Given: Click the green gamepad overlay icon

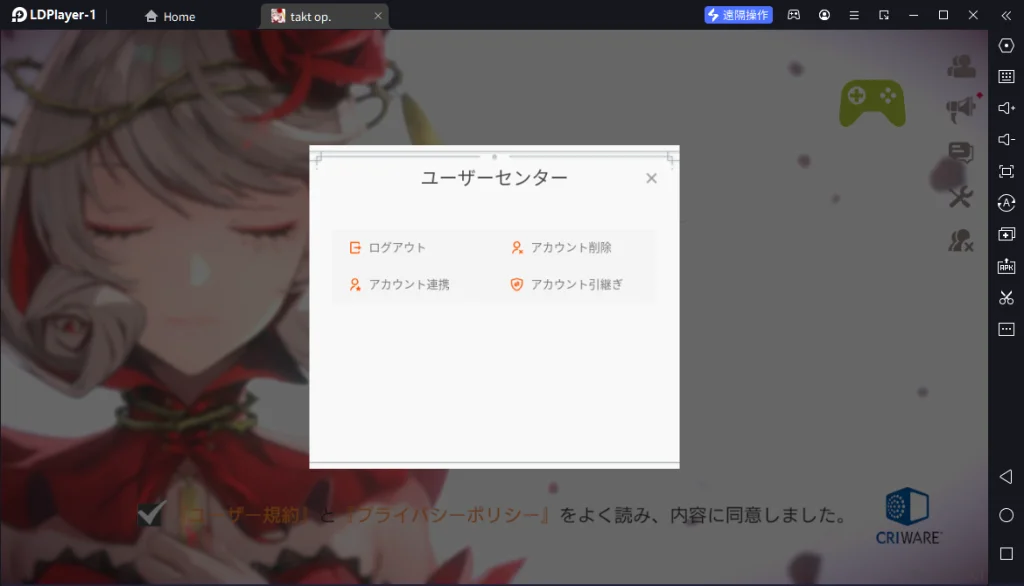Looking at the screenshot, I should coord(872,103).
